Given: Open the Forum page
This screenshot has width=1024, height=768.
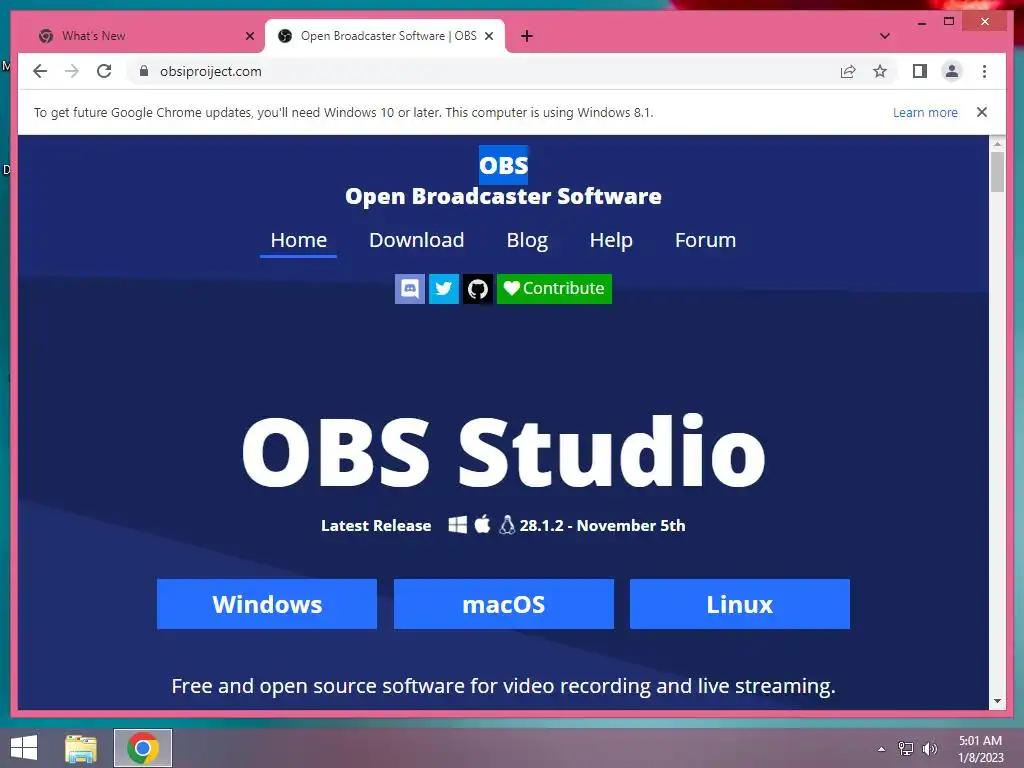Looking at the screenshot, I should (x=705, y=240).
